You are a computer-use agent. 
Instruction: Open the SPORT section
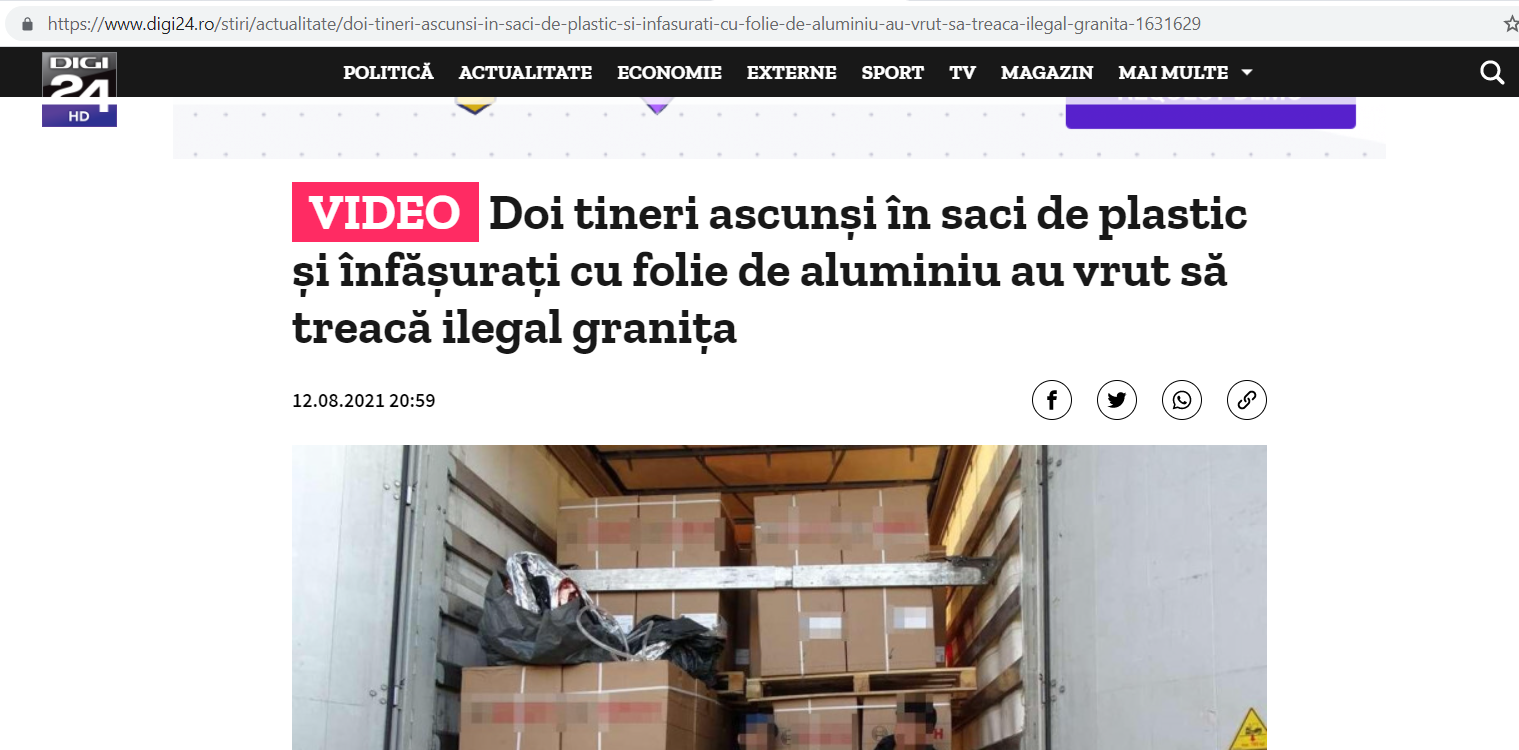point(892,72)
